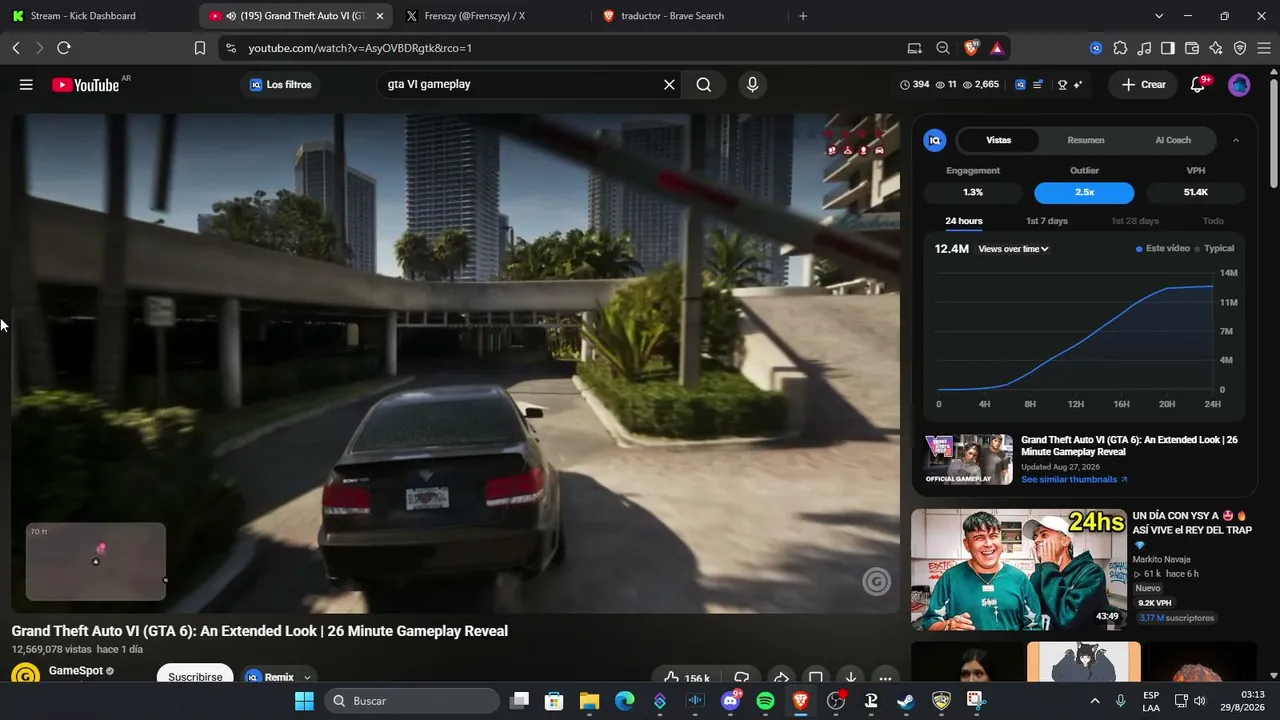Open Los filtros filter button
1280x720 pixels.
(x=281, y=85)
